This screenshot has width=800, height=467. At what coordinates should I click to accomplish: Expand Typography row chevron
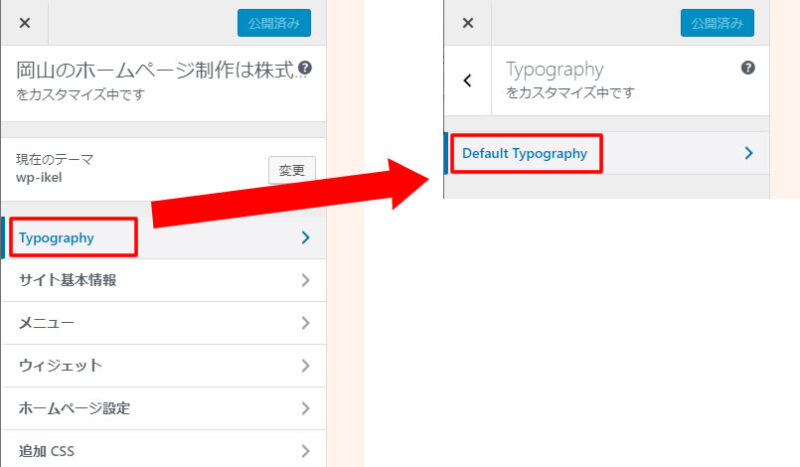pyautogui.click(x=305, y=238)
